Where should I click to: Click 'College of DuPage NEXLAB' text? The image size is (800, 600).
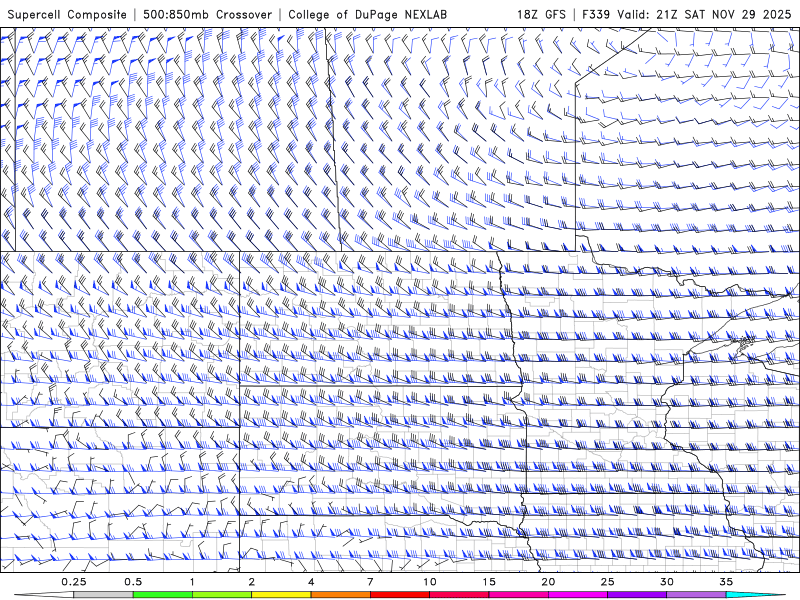tap(367, 14)
